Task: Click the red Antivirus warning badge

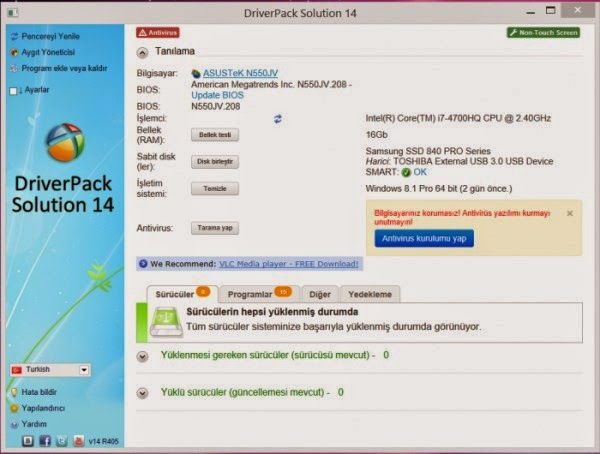Action: (x=158, y=33)
